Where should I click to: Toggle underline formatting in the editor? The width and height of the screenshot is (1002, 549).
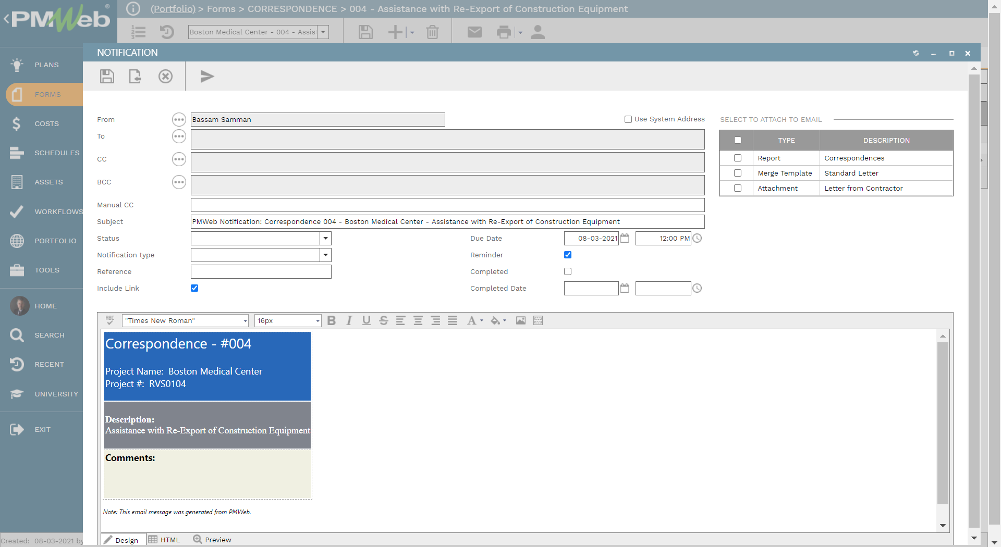pyautogui.click(x=366, y=321)
